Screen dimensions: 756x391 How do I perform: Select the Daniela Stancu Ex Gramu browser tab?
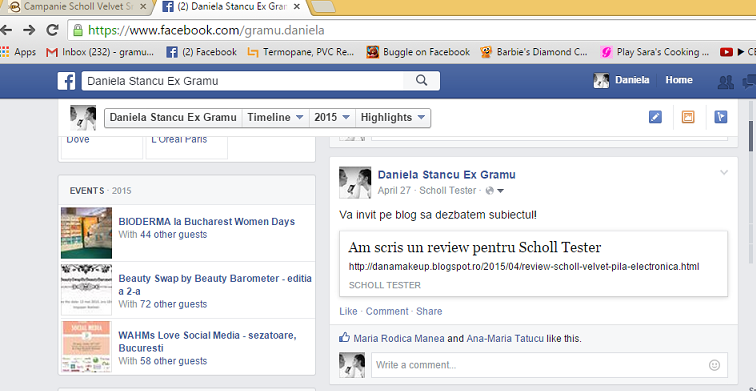pos(230,7)
